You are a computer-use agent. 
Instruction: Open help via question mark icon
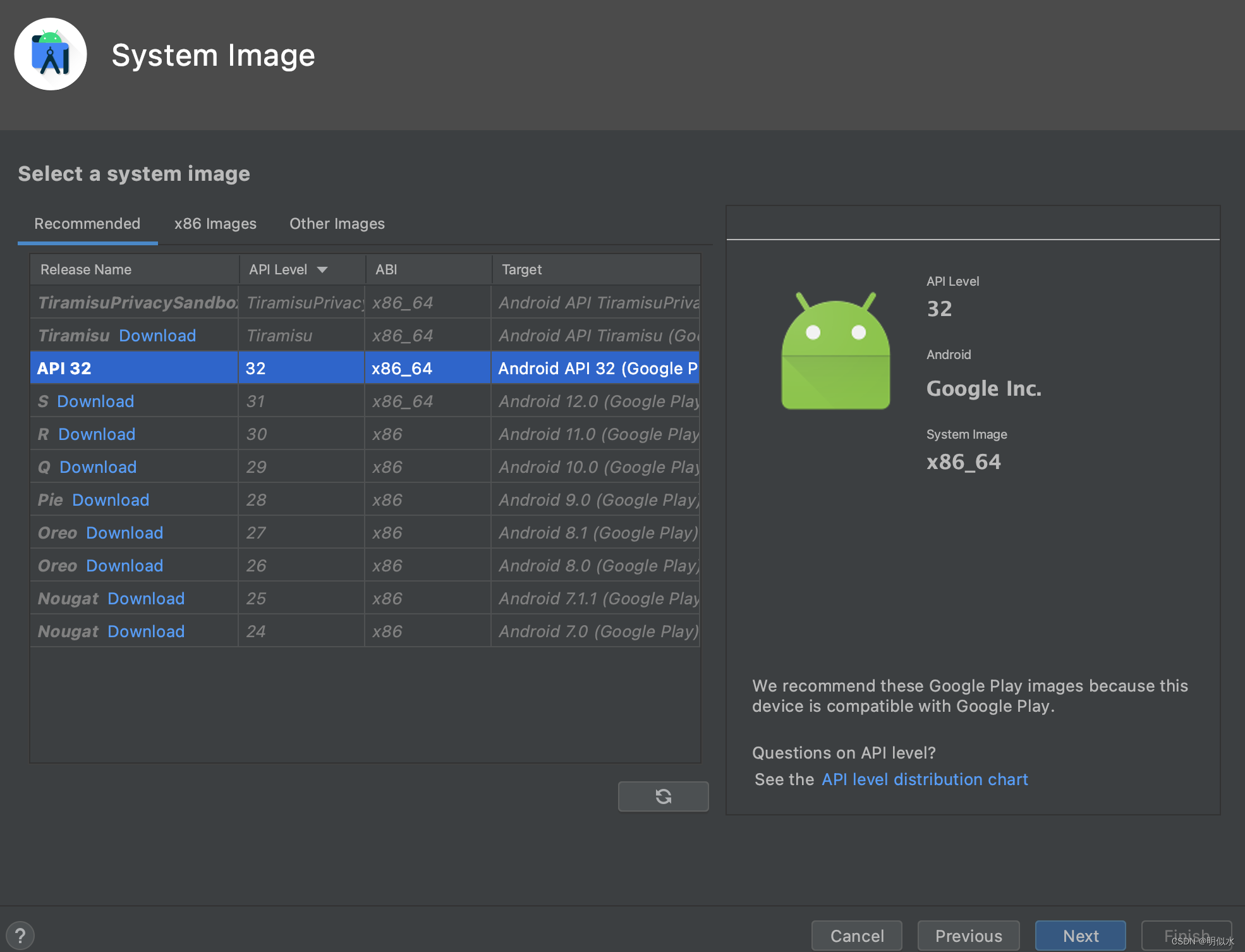pyautogui.click(x=20, y=936)
